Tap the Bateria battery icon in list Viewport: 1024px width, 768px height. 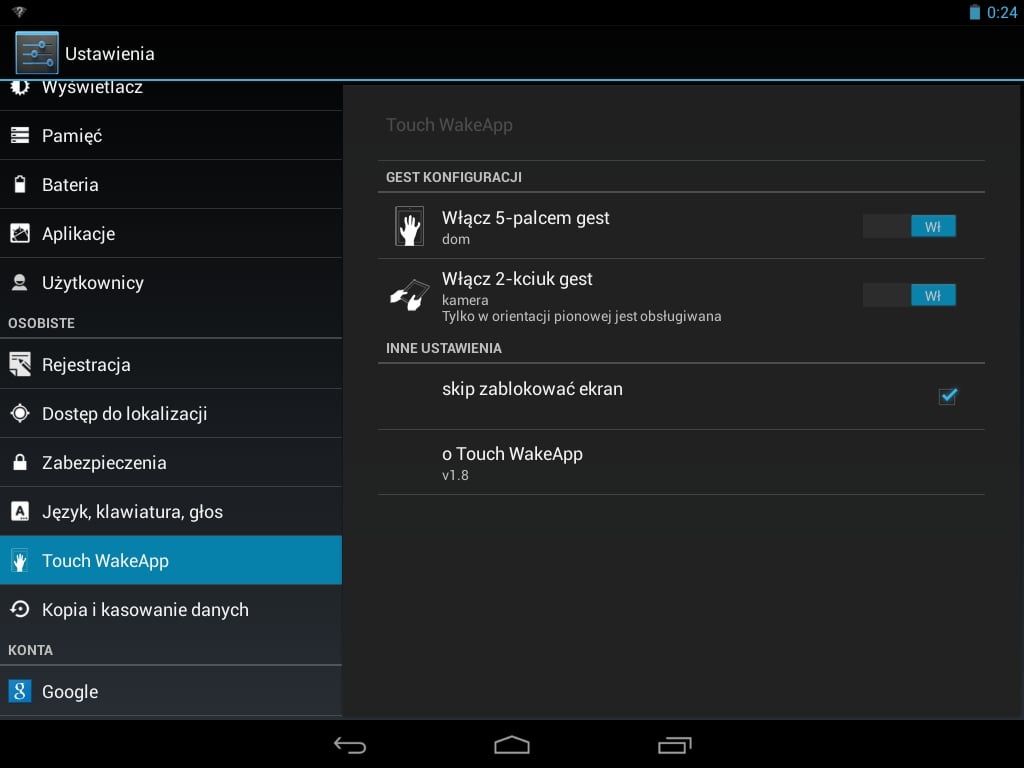[20, 184]
